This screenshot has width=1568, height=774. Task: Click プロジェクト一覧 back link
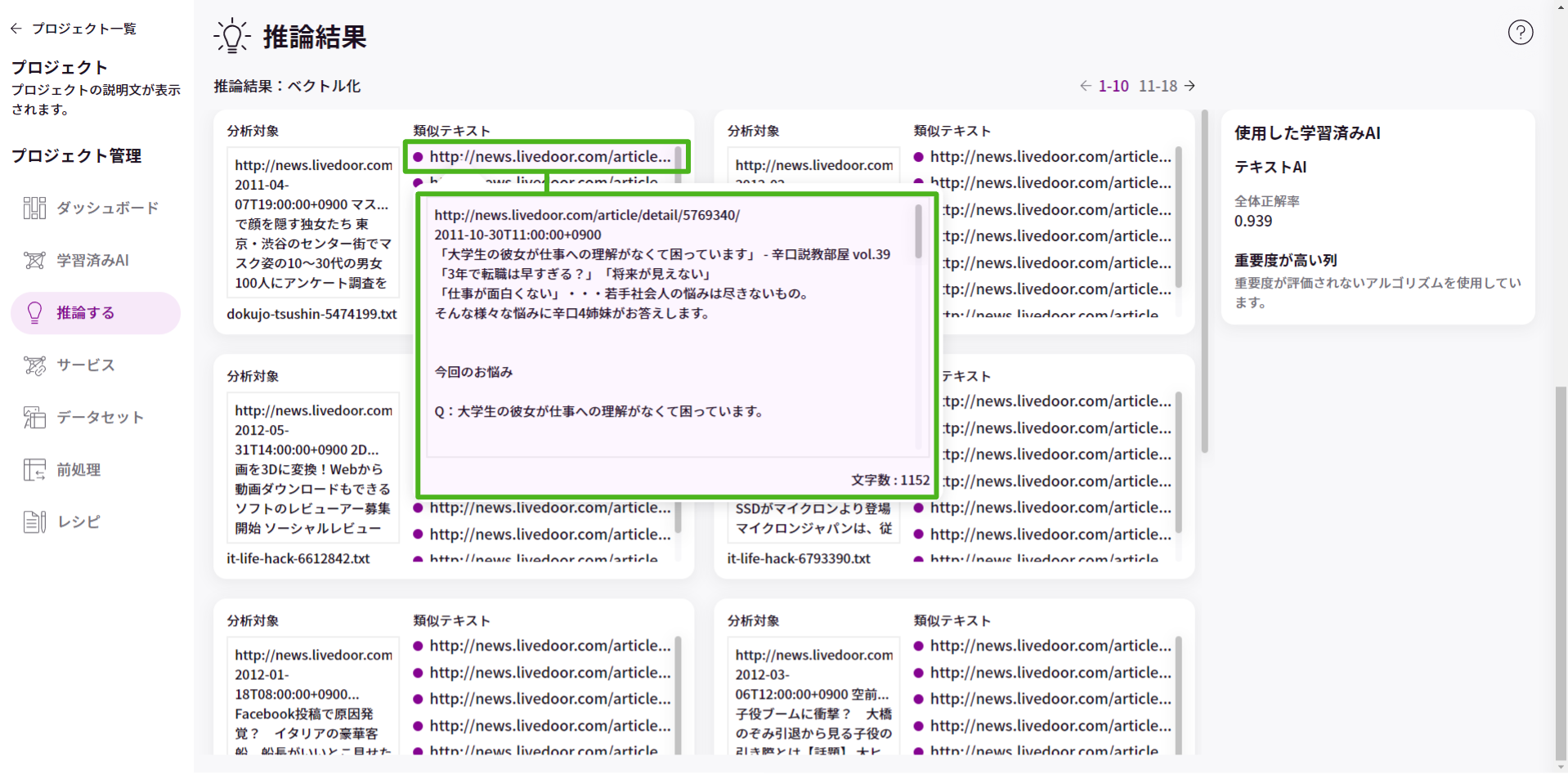click(x=84, y=29)
